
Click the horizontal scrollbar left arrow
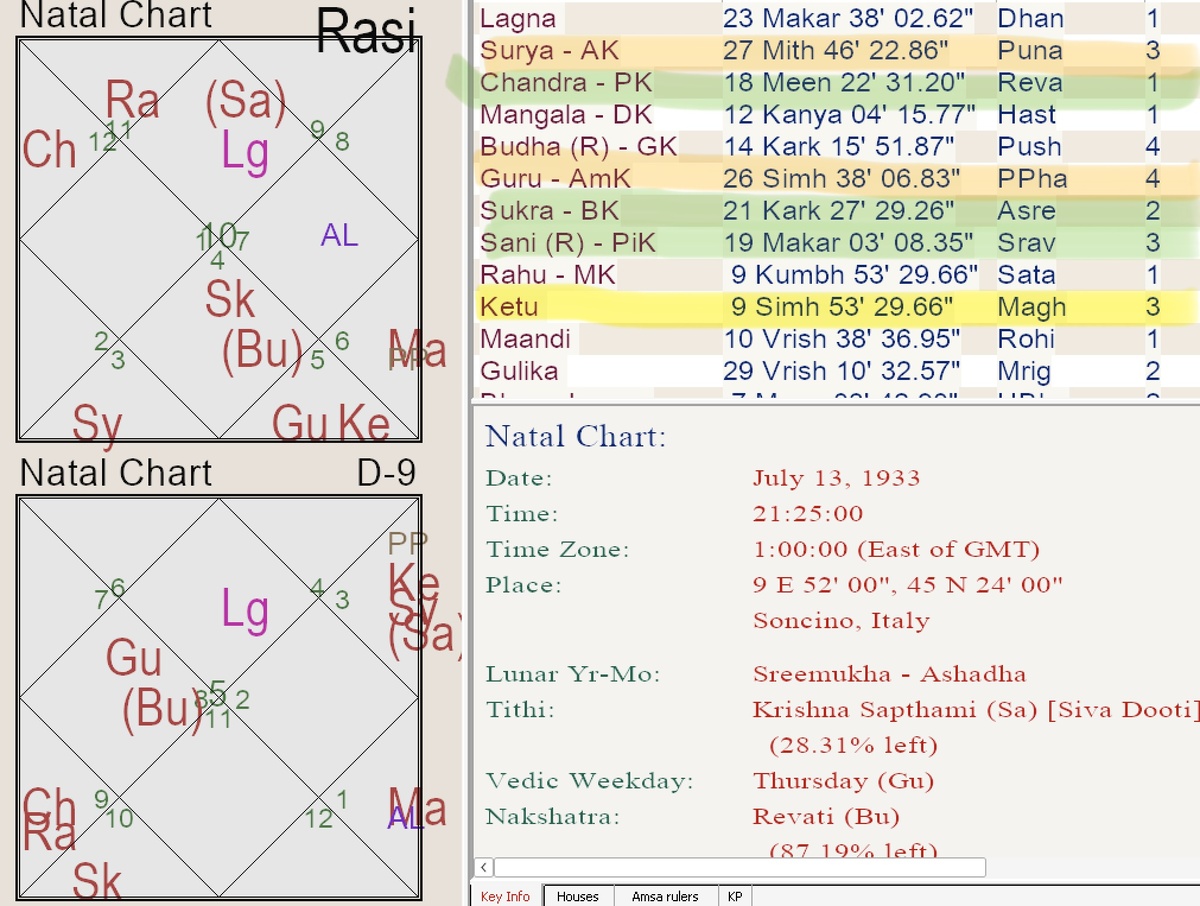coord(484,867)
